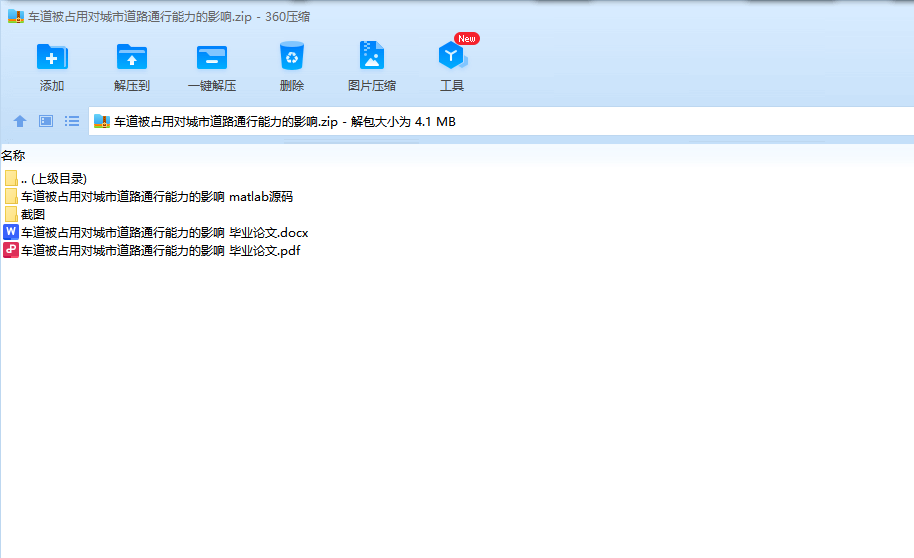
Task: Click the 360压缩 title bar app icon
Action: [x=16, y=16]
